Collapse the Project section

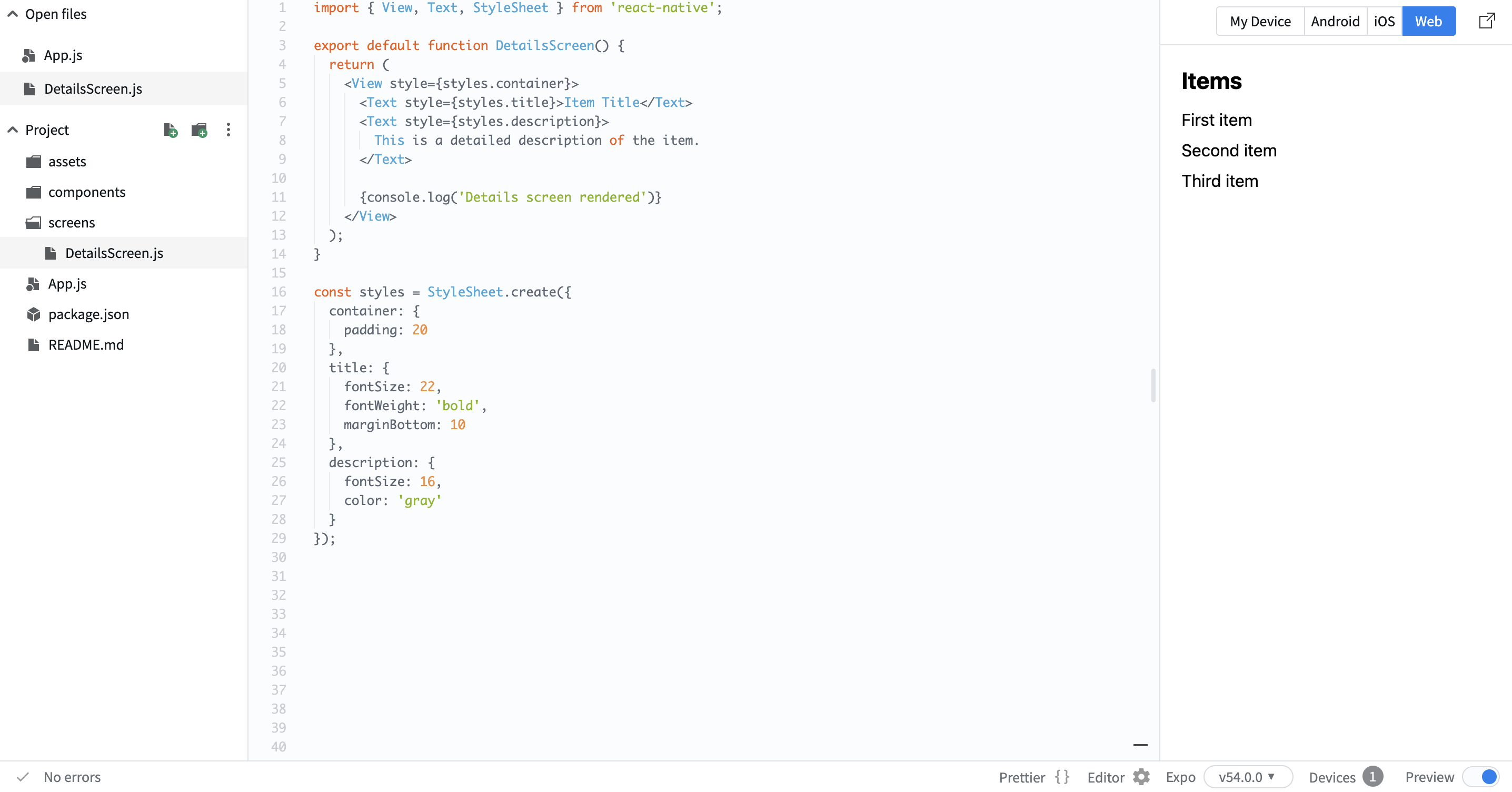pos(12,130)
